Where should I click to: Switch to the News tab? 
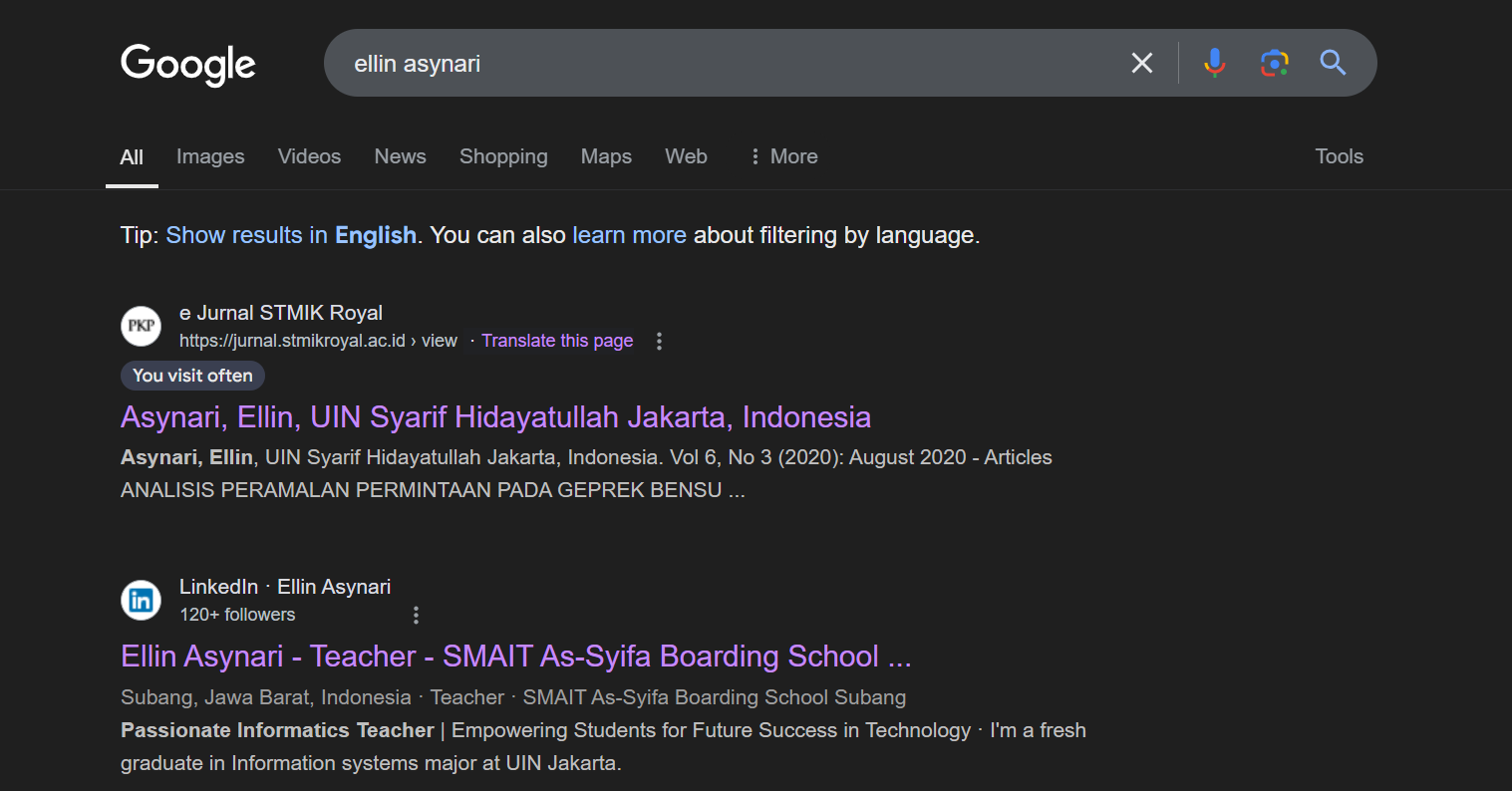[x=400, y=156]
